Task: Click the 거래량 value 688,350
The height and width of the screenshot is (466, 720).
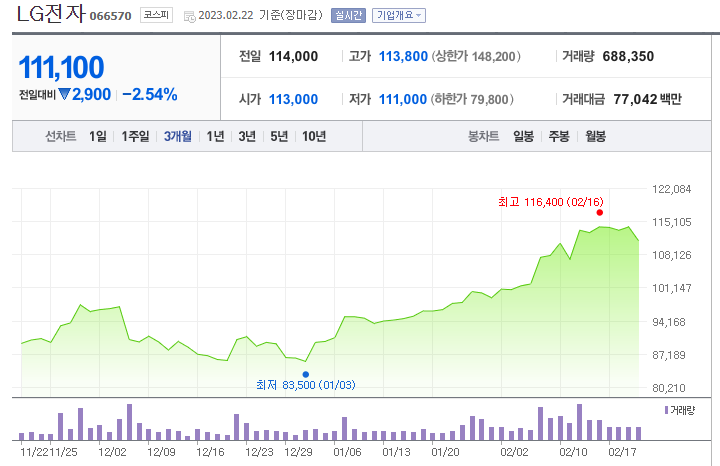Action: [x=628, y=56]
